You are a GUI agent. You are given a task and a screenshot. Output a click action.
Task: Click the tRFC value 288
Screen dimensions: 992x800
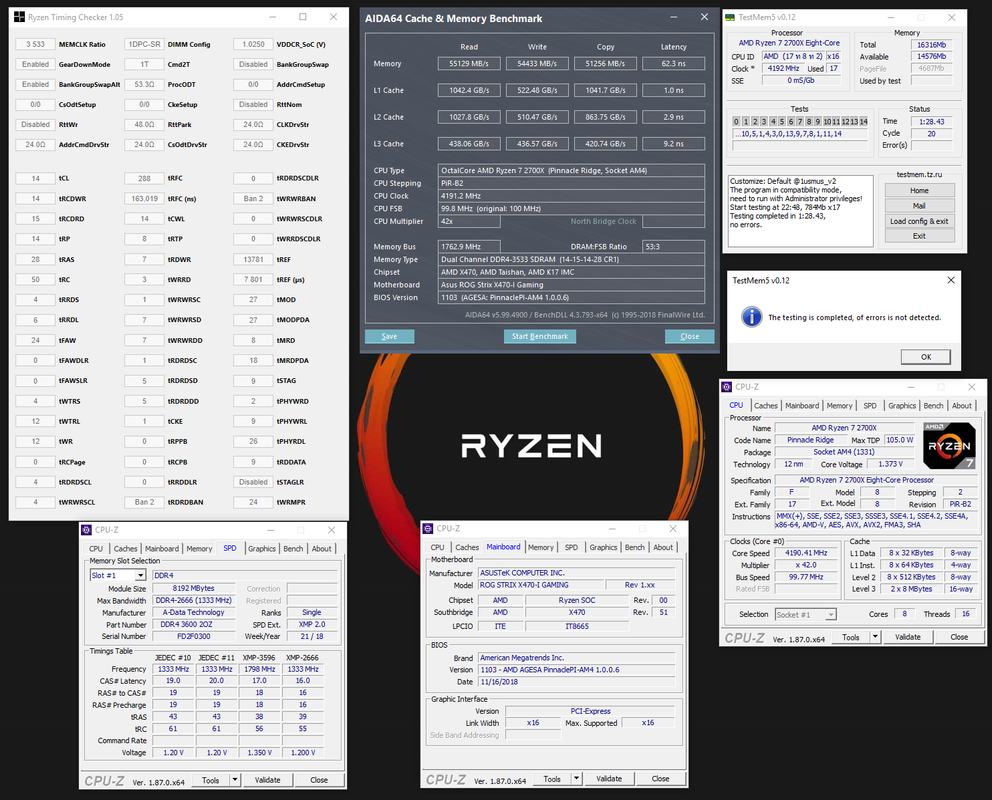click(144, 178)
